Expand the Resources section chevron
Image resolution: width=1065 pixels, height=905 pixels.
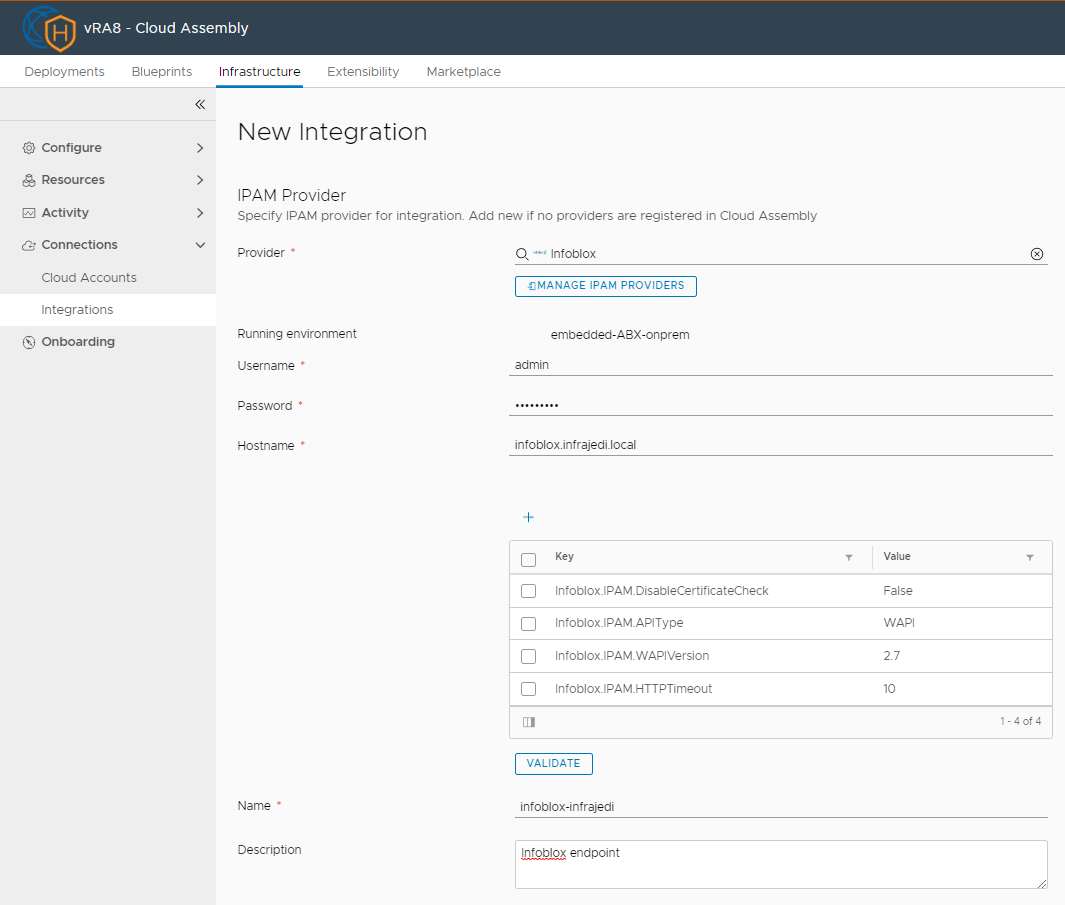(x=200, y=180)
